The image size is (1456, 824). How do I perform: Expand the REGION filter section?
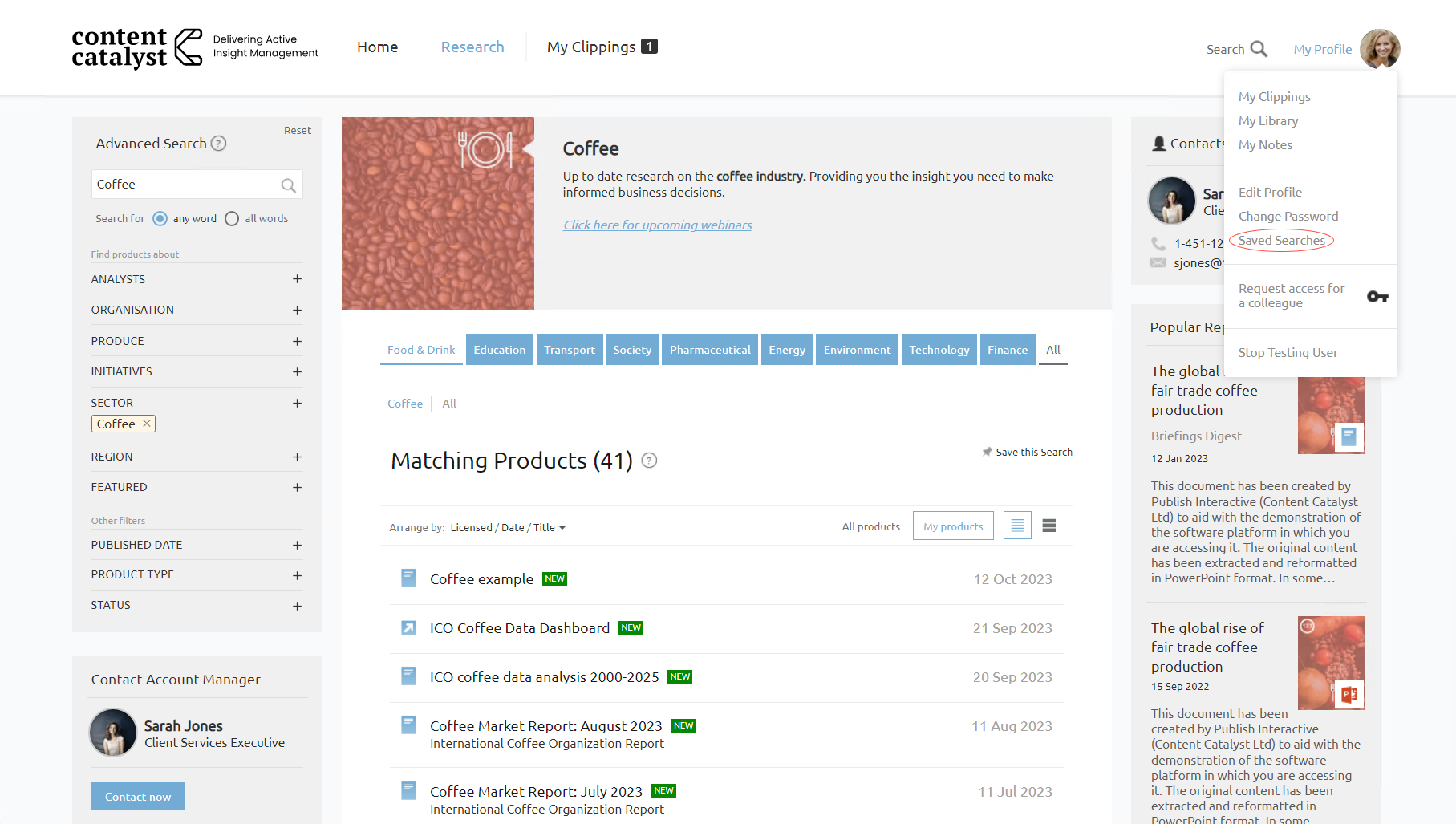297,457
